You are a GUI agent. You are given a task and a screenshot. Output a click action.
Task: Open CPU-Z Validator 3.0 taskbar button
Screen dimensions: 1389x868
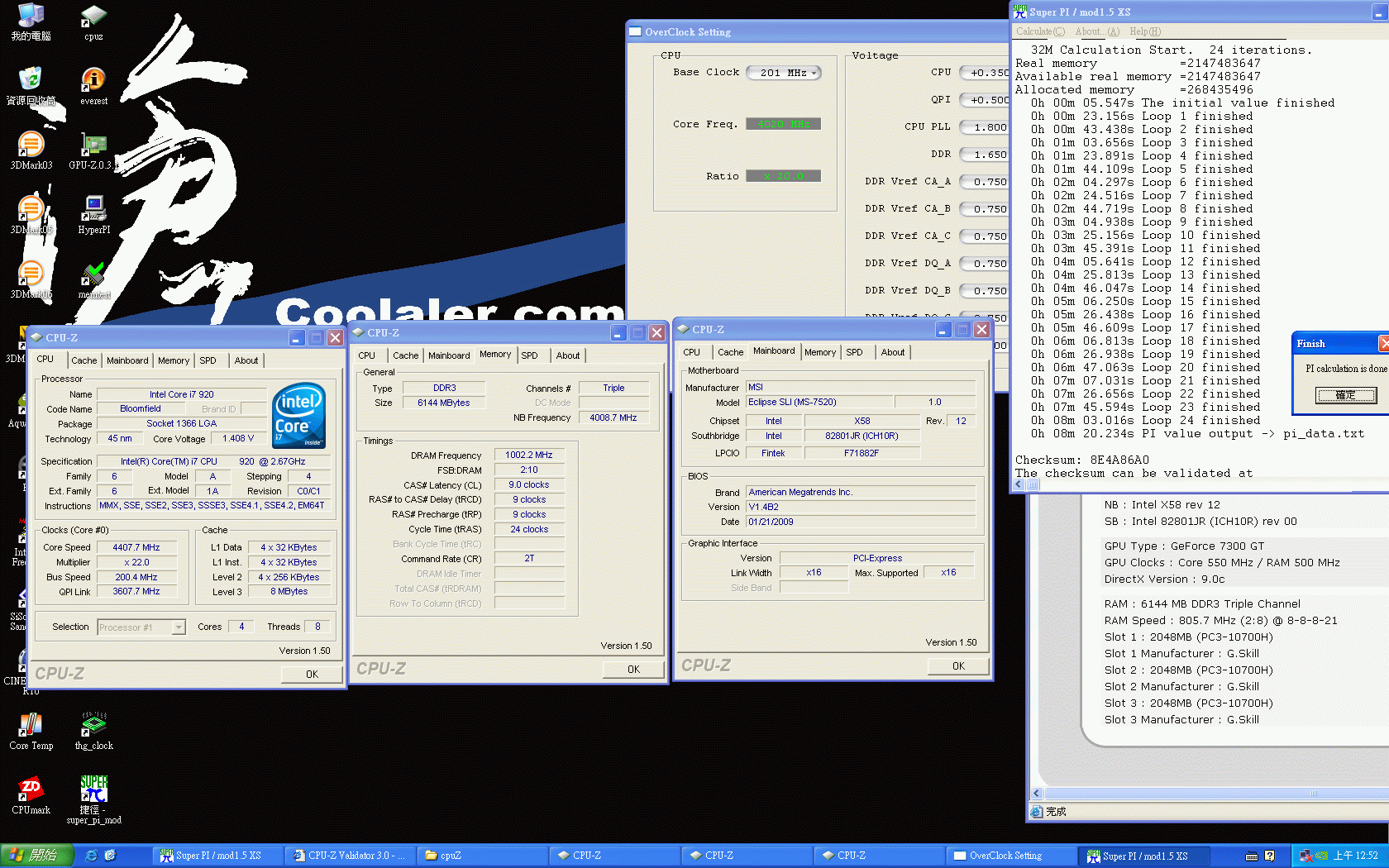350,856
